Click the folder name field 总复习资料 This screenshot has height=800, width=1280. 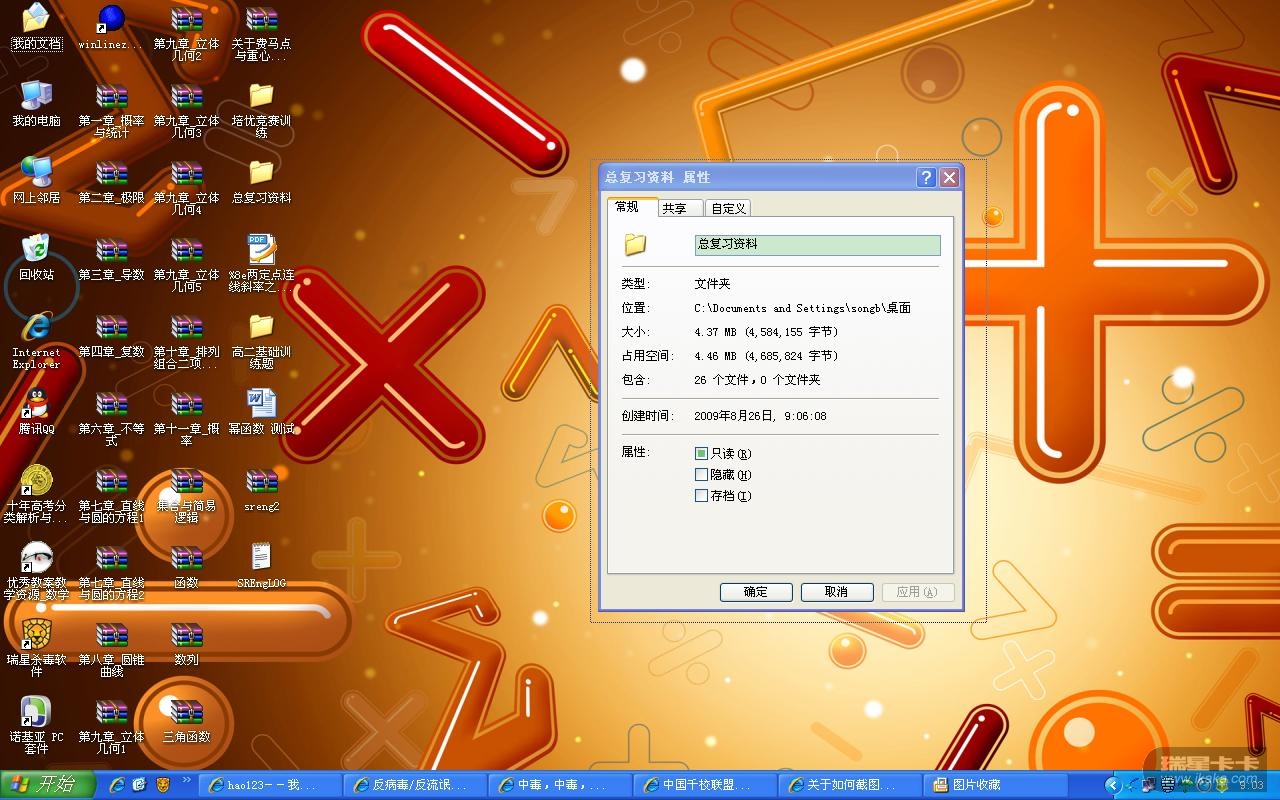[817, 245]
